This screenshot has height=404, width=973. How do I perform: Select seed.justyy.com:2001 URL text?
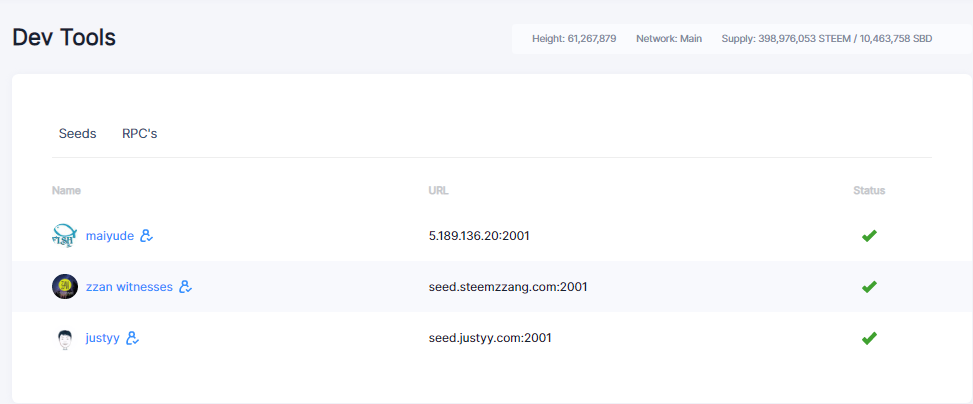coord(490,338)
